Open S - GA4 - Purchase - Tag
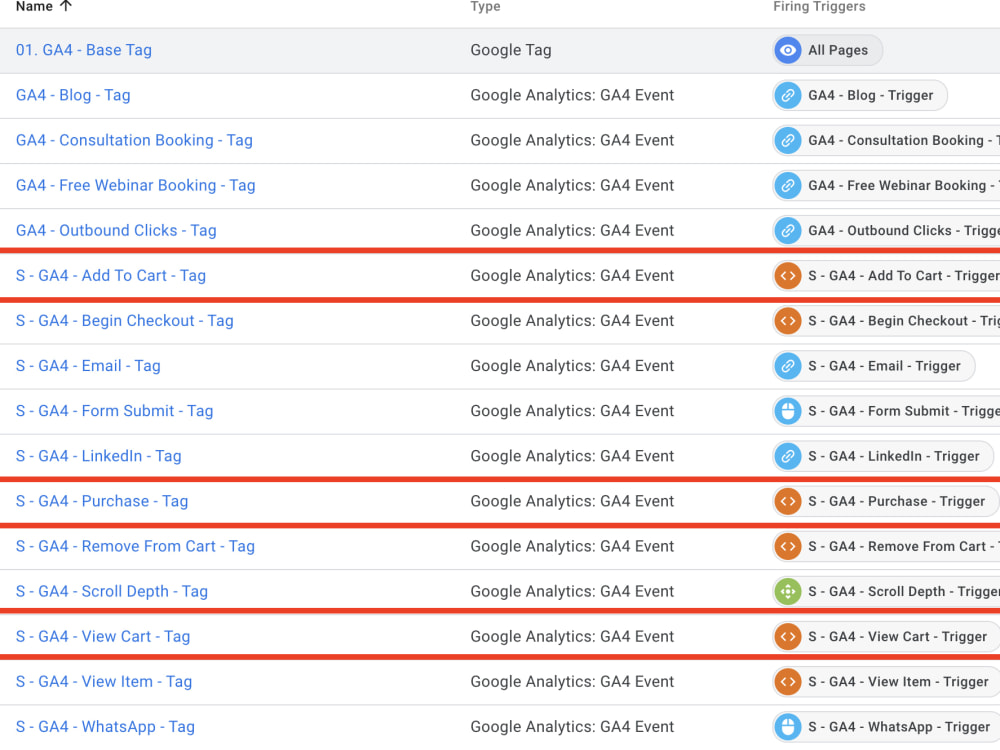Screen dimensions: 1000x750 tap(102, 501)
